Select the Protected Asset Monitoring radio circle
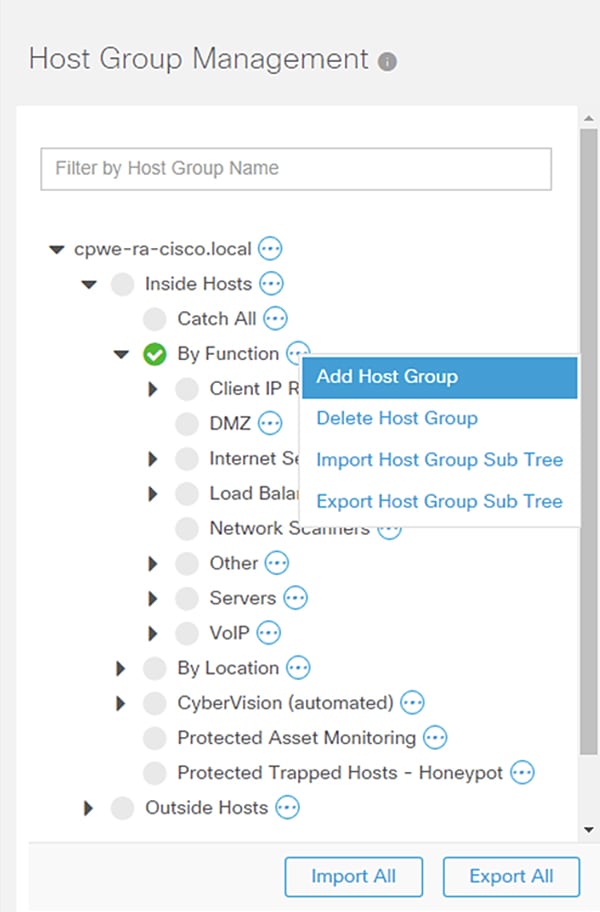 coord(155,738)
